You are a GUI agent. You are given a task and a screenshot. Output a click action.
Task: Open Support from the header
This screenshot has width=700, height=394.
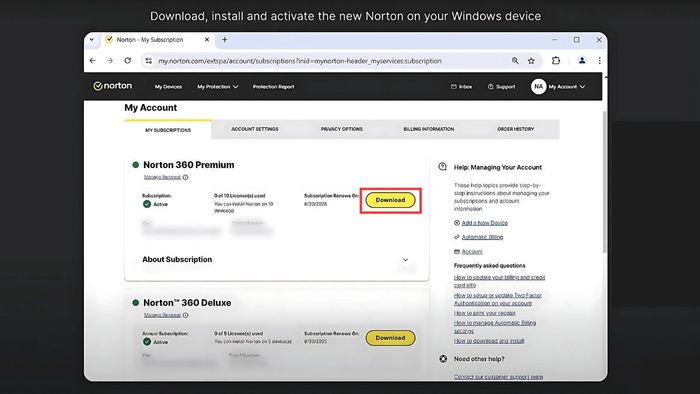[x=501, y=87]
